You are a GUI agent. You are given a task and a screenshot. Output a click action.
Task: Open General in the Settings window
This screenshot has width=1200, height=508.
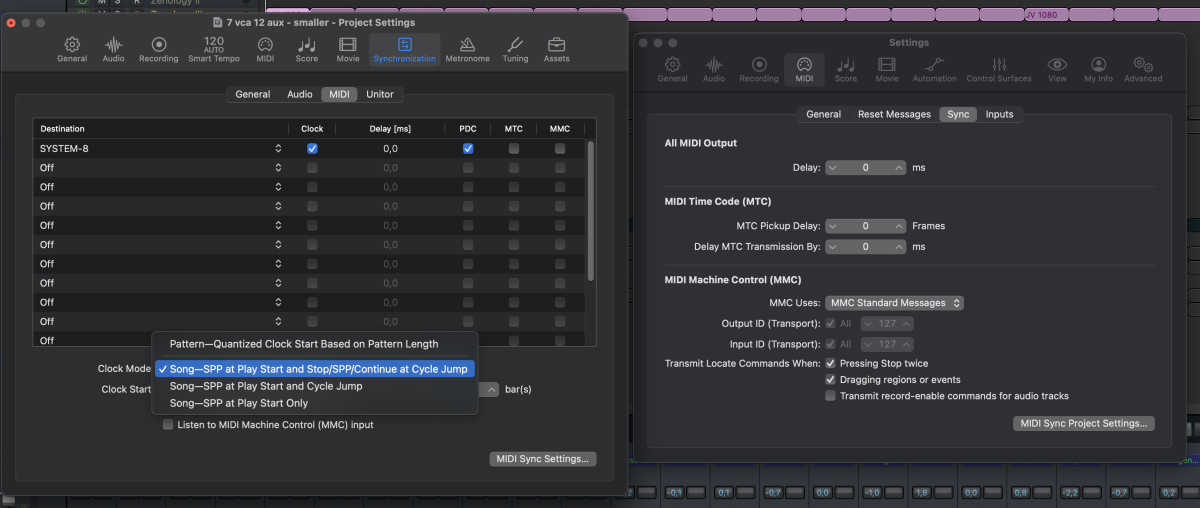(x=672, y=69)
